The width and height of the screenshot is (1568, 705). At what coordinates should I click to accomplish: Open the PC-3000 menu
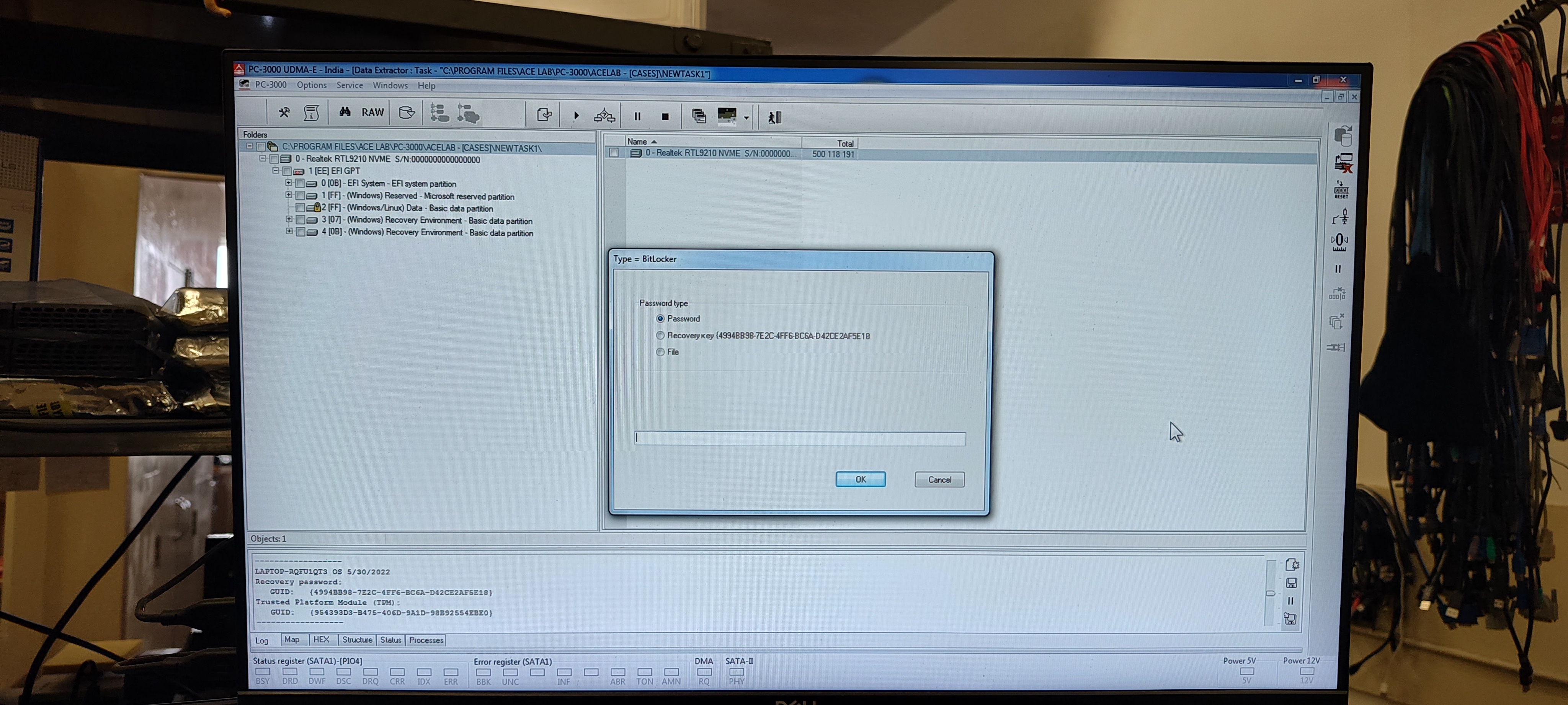(270, 85)
